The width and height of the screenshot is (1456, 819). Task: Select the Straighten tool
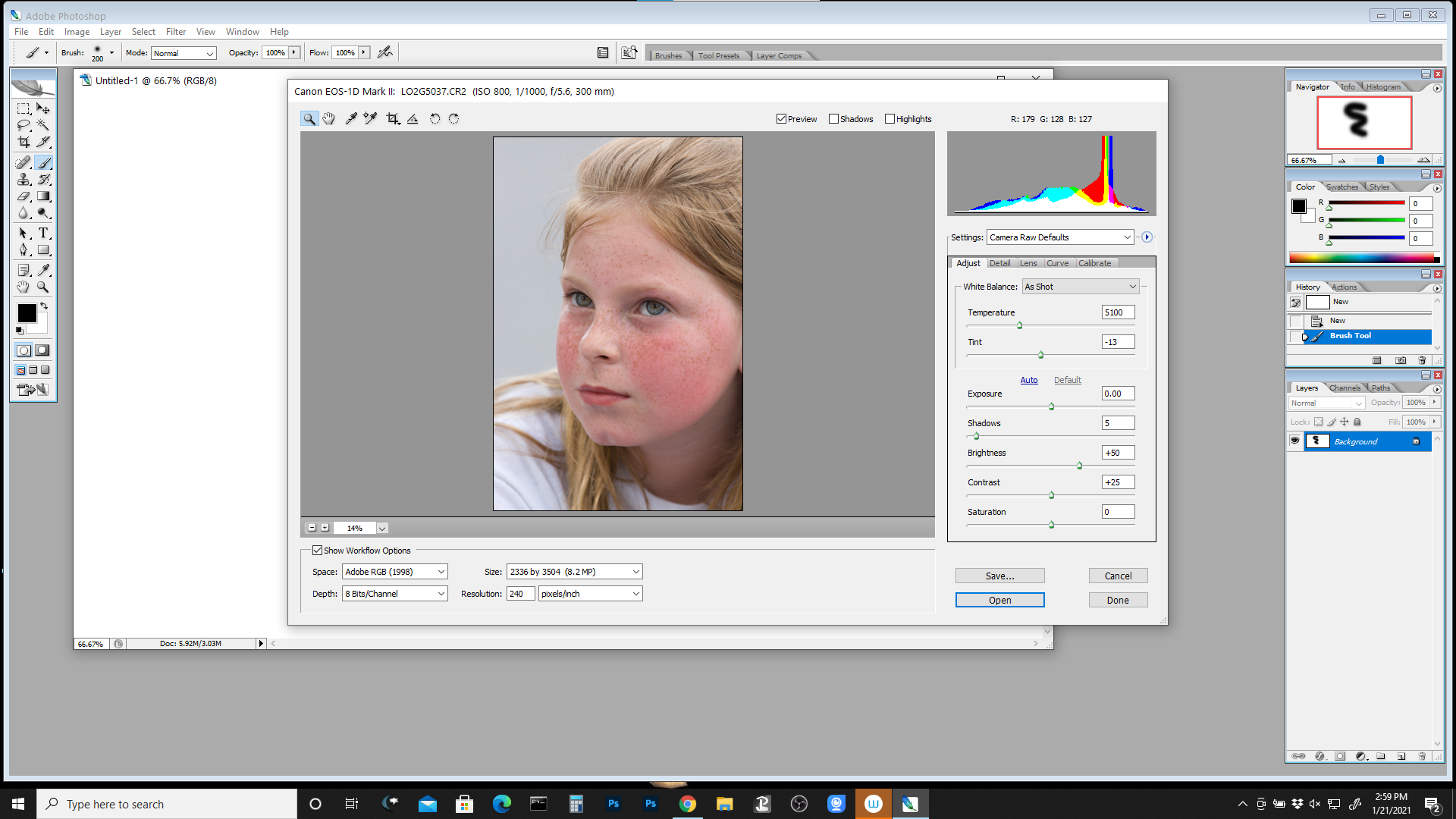(x=413, y=118)
